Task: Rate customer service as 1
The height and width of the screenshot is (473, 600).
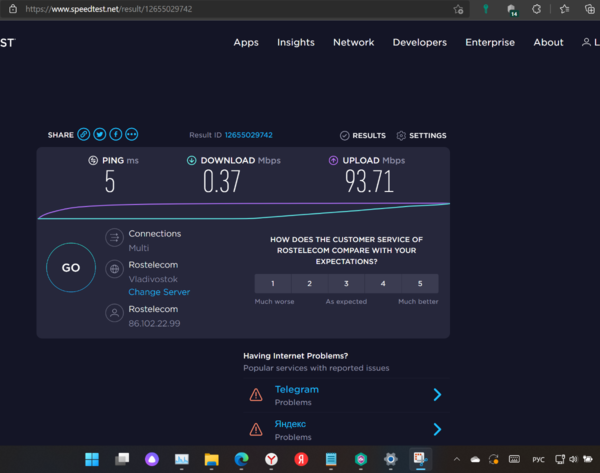Action: coord(273,284)
